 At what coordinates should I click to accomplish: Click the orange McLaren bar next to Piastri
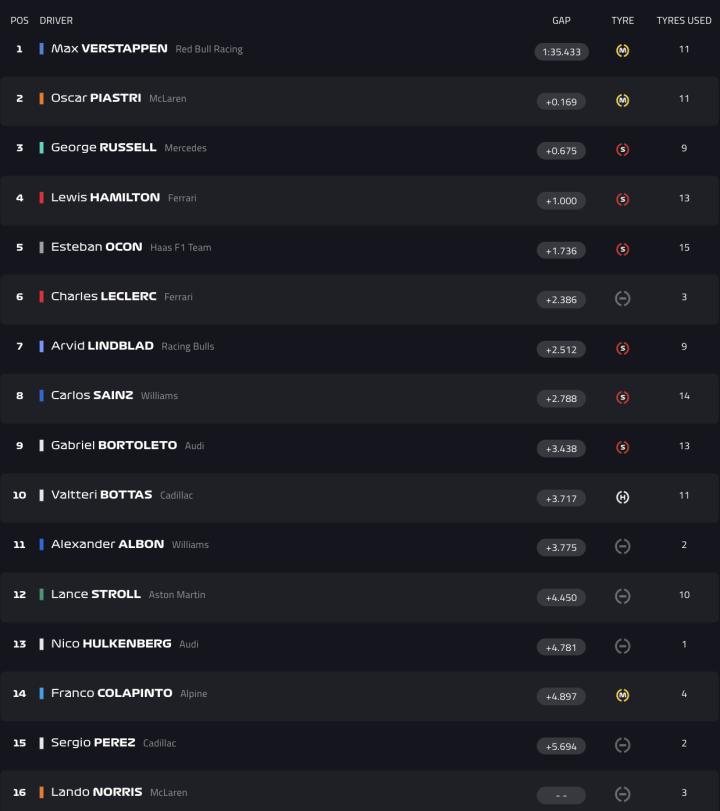coord(40,99)
